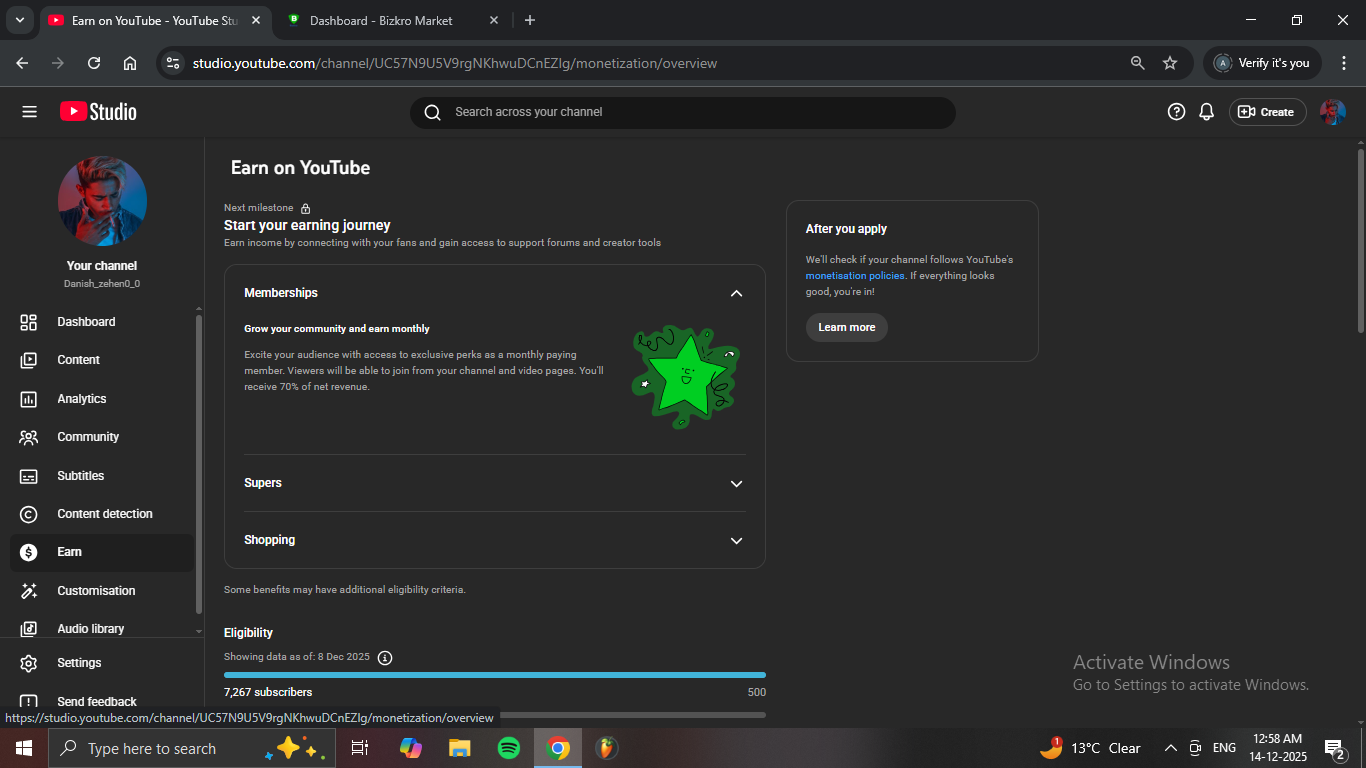Collapse the Memberships section
The width and height of the screenshot is (1366, 768).
coord(736,293)
